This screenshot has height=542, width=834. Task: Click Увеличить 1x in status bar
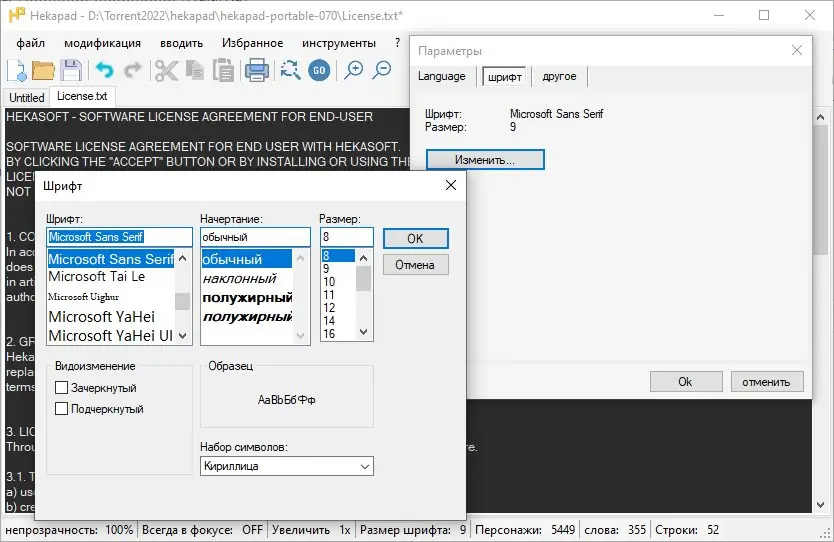[x=312, y=530]
